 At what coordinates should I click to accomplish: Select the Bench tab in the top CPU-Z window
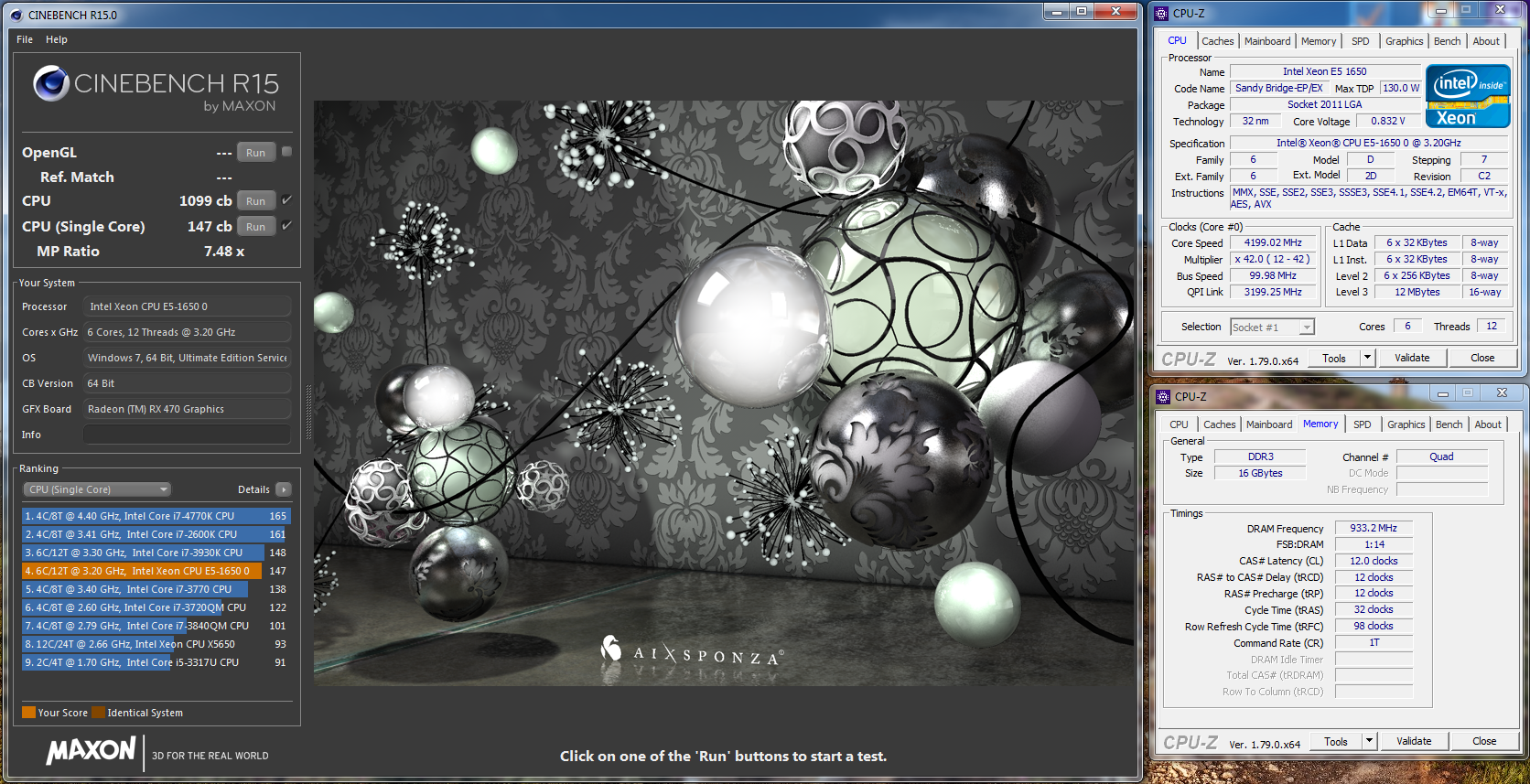pyautogui.click(x=1448, y=41)
